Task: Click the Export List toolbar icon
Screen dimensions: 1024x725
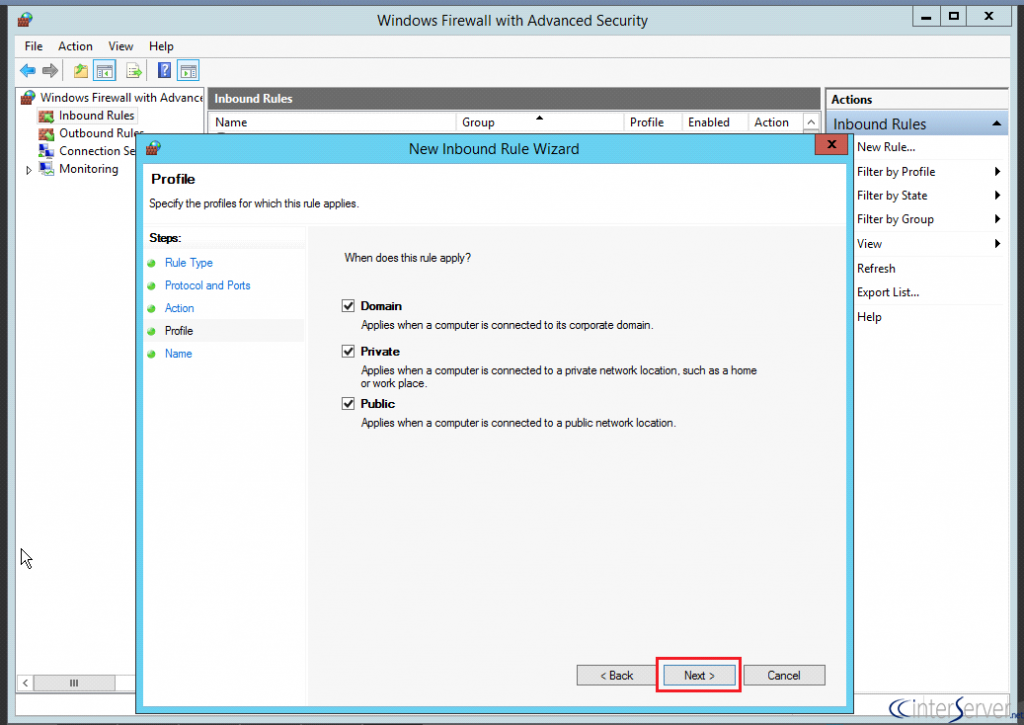Action: pos(133,71)
